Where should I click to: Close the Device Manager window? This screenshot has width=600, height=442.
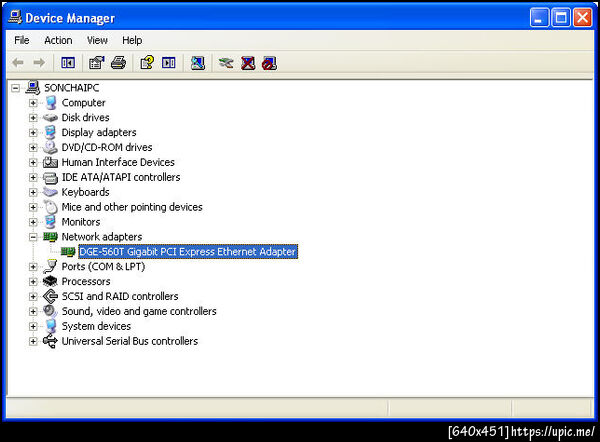[582, 18]
